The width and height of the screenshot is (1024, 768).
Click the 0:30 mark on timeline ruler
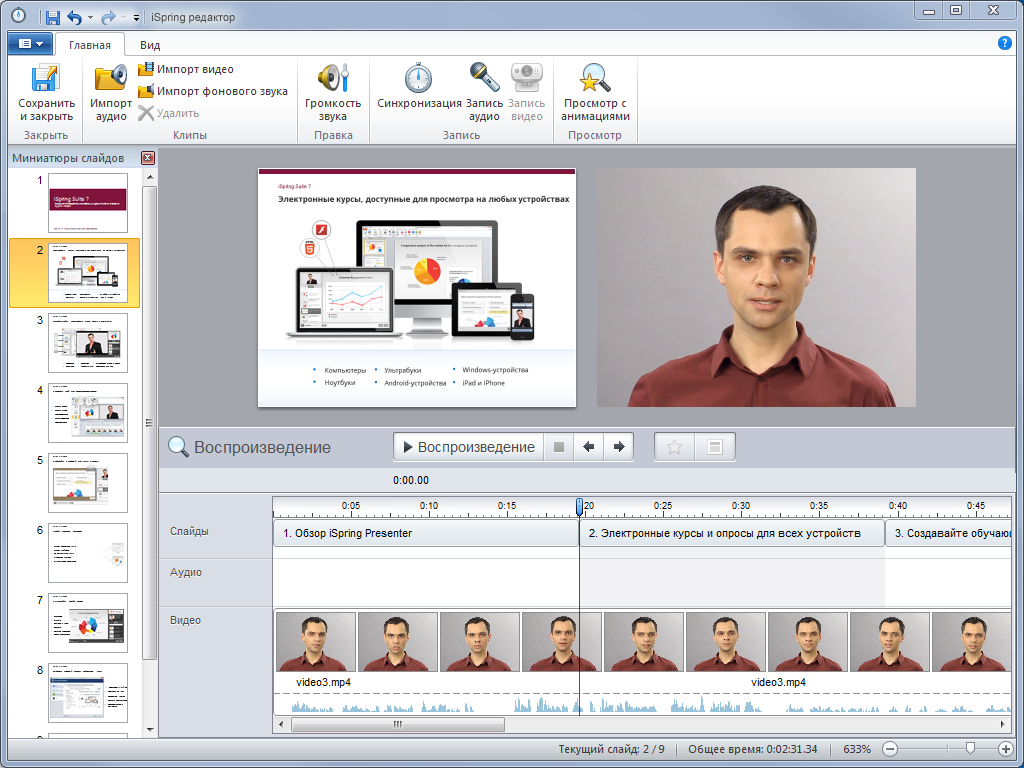pos(741,505)
